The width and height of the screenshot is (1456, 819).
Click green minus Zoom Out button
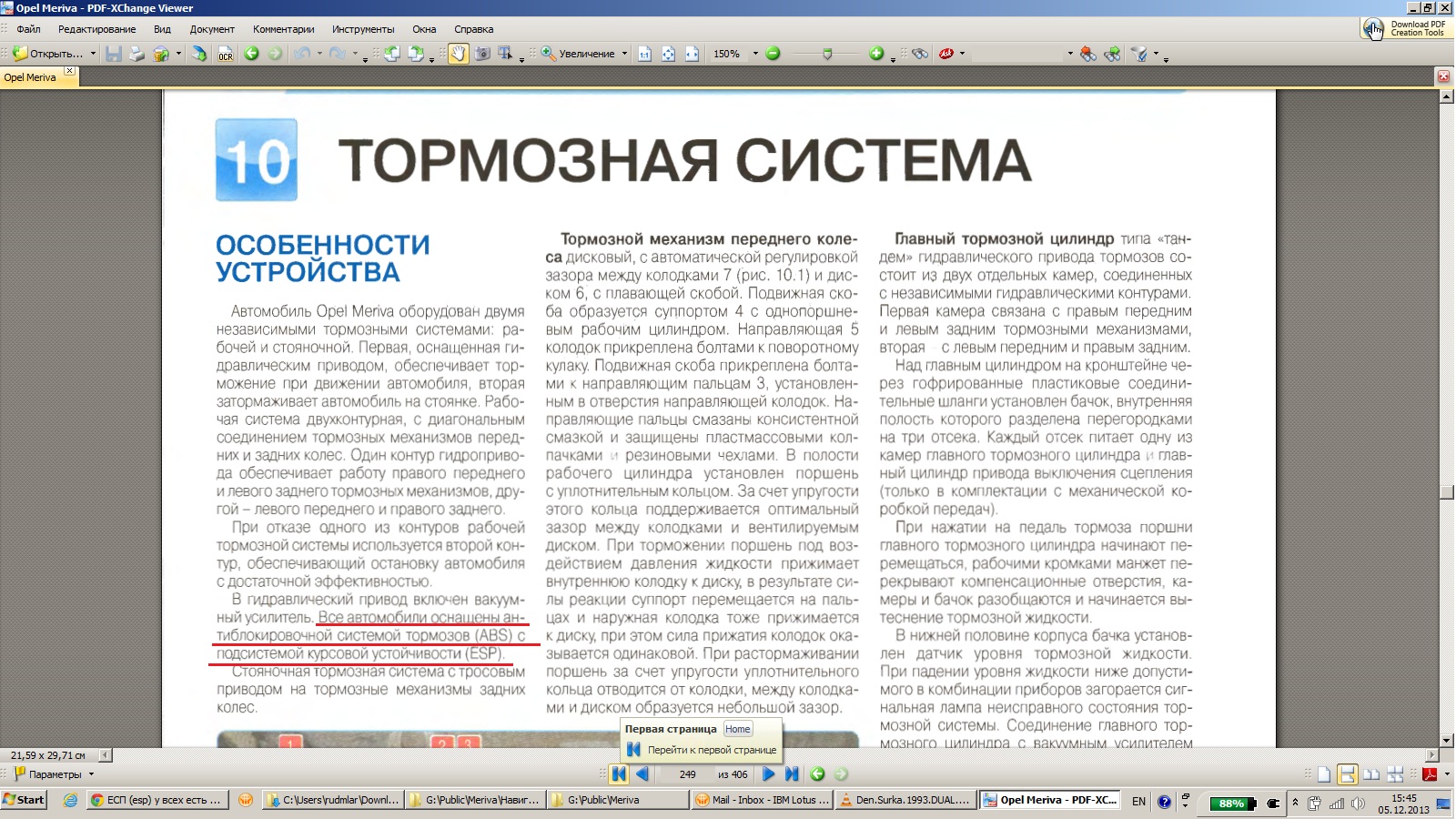(x=773, y=54)
